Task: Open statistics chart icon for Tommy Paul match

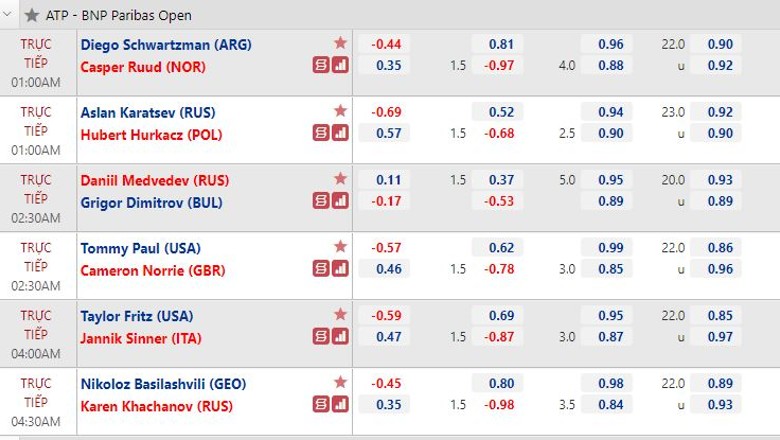Action: [x=340, y=269]
